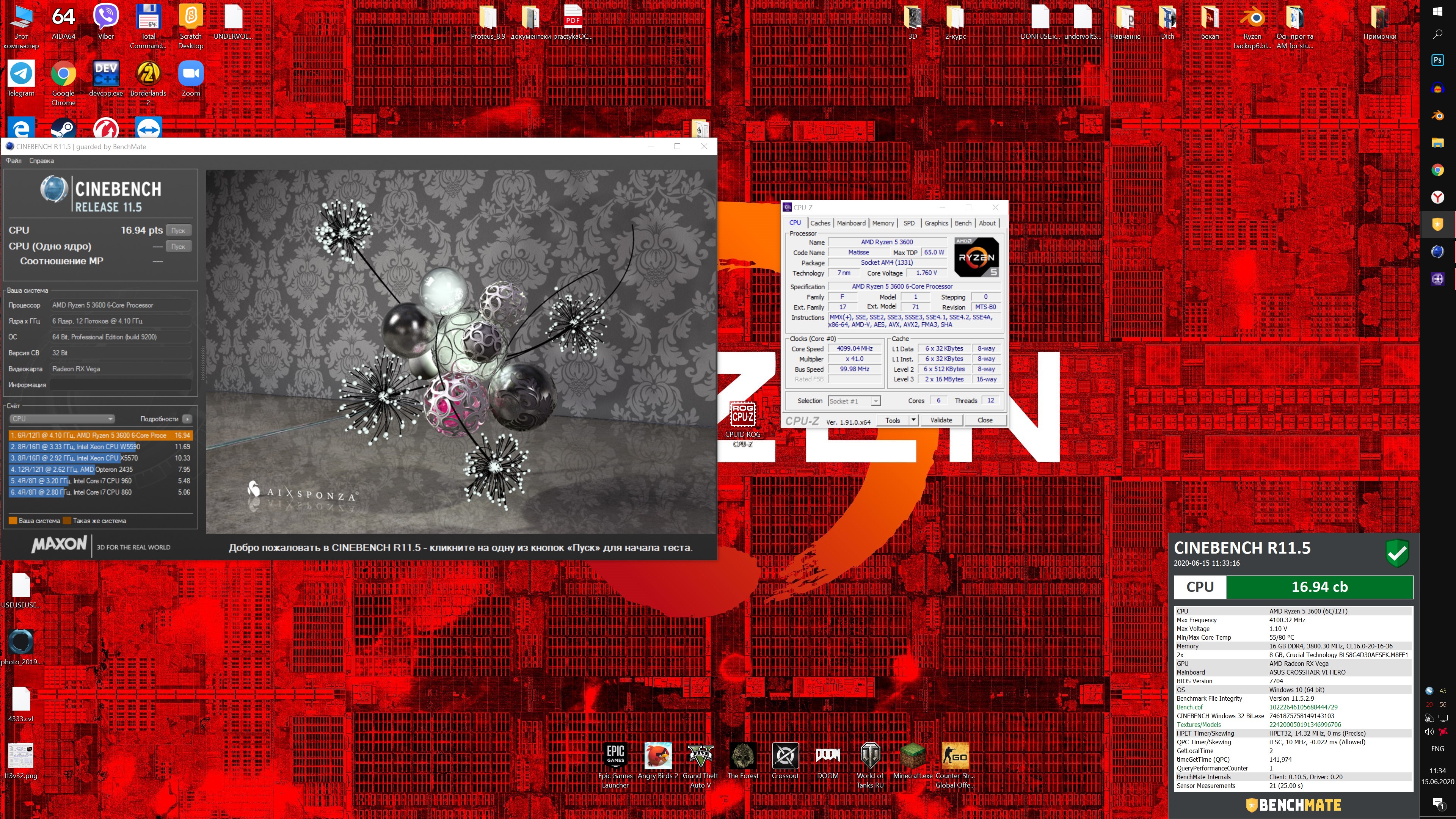This screenshot has height=819, width=1456.
Task: Click the Close button in CPU-Z
Action: coord(985,420)
